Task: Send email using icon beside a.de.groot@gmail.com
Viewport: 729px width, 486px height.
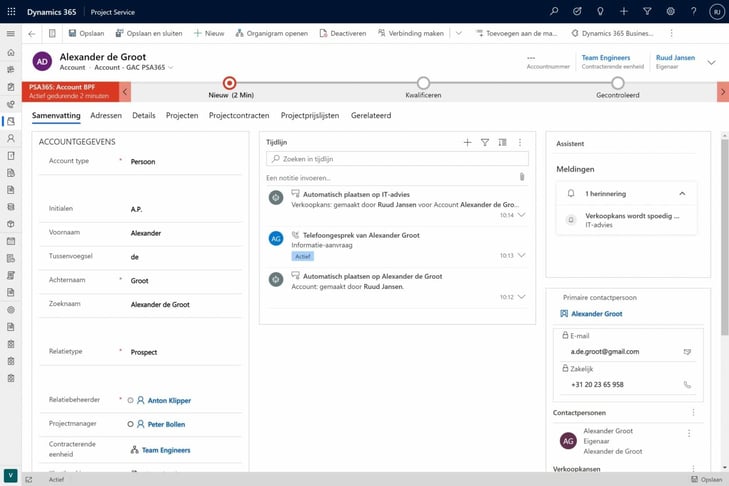Action: click(x=687, y=352)
